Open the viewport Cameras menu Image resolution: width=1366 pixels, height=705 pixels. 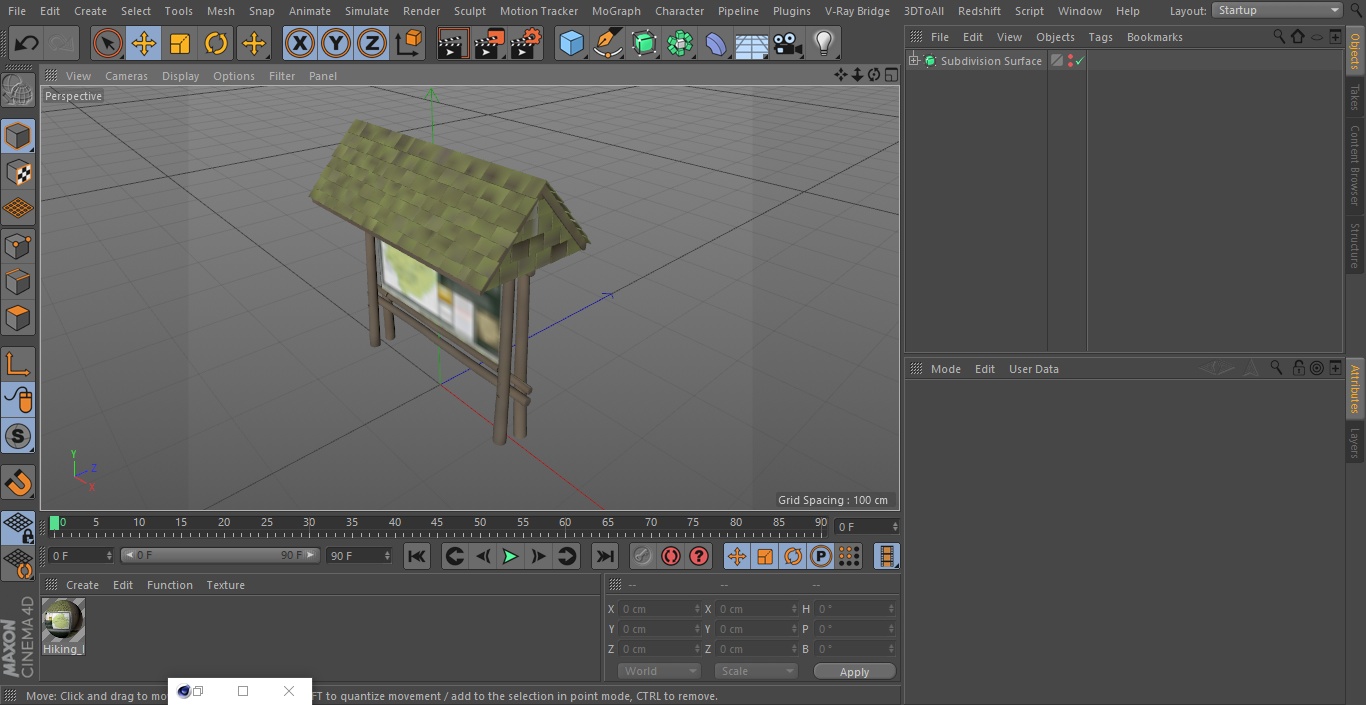click(126, 76)
